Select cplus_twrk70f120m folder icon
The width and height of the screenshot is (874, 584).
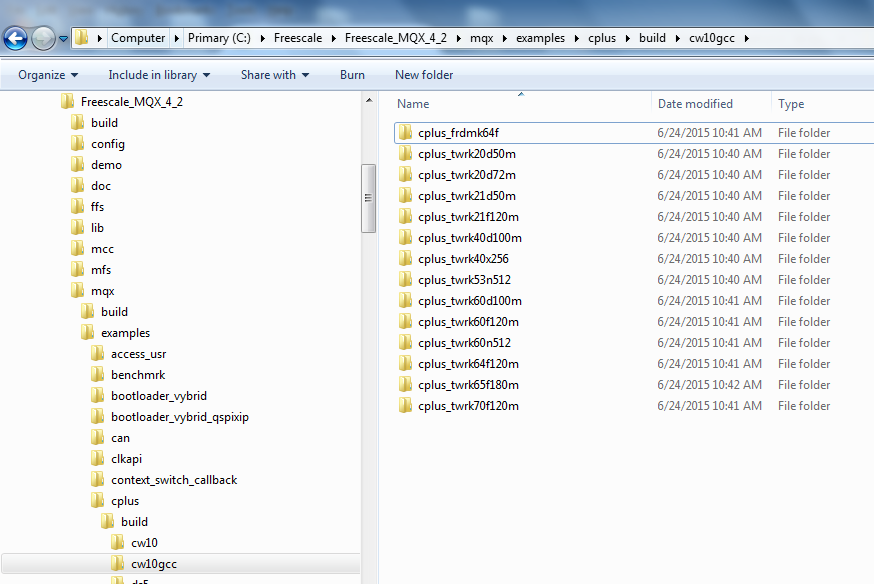click(405, 406)
